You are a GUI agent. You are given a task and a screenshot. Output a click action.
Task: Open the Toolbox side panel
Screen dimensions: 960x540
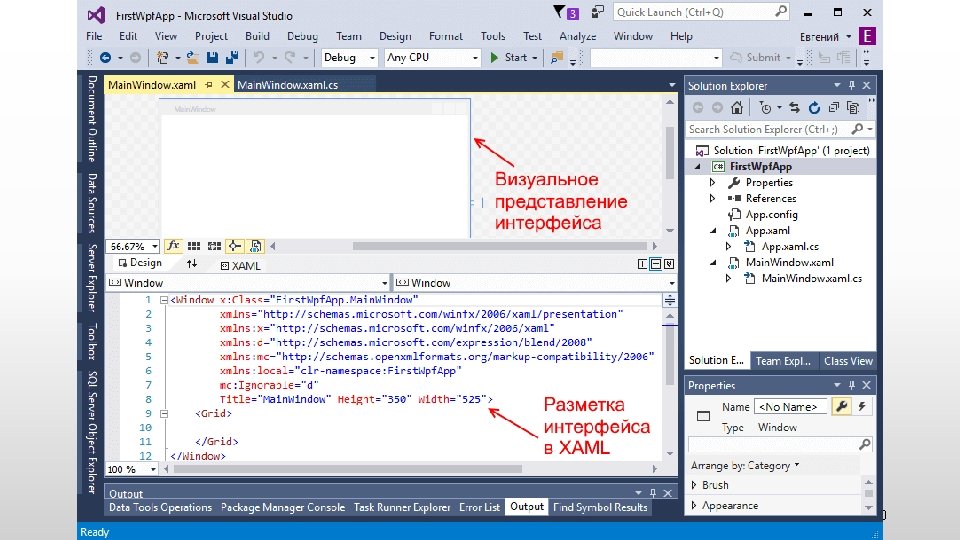pos(92,341)
